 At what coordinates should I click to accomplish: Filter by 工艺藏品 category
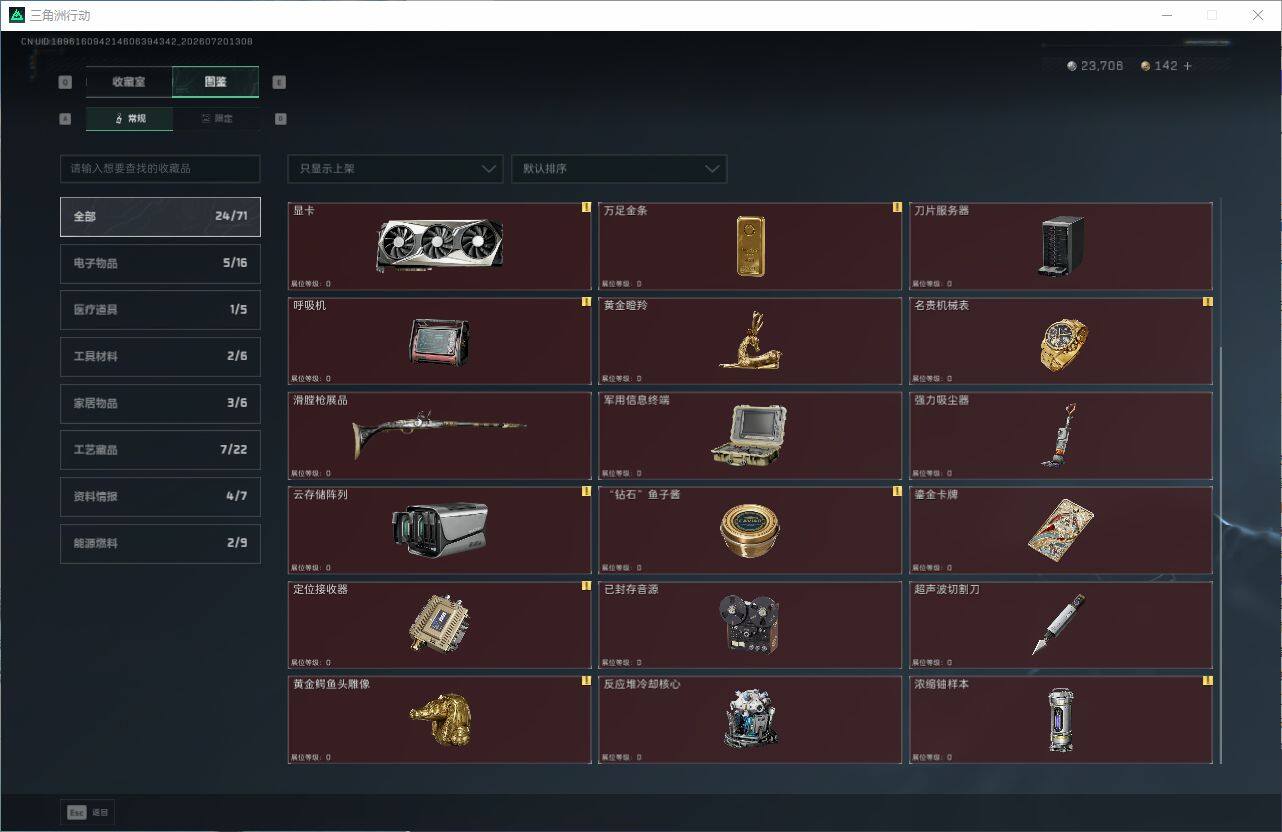click(160, 450)
